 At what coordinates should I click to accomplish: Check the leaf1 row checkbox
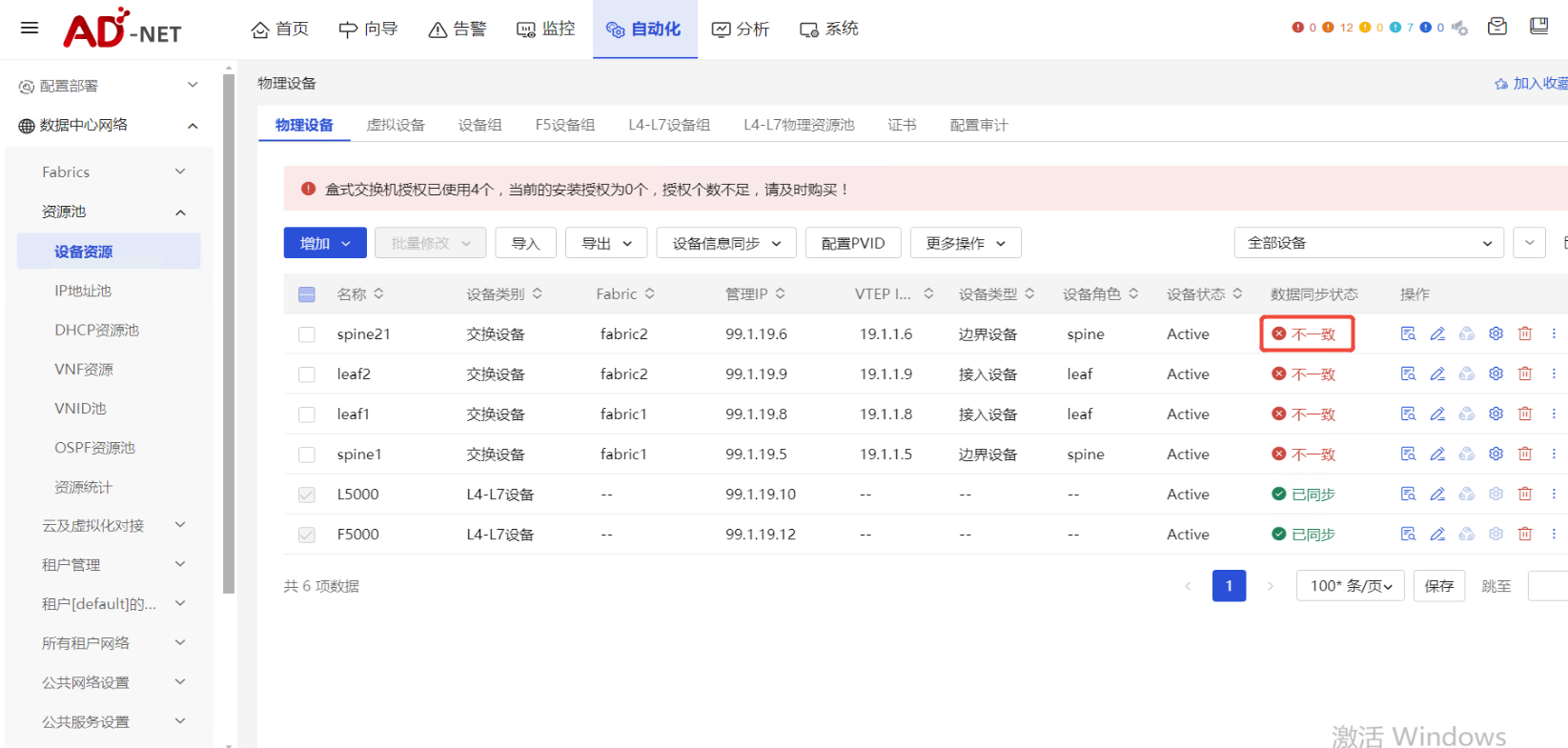[307, 414]
